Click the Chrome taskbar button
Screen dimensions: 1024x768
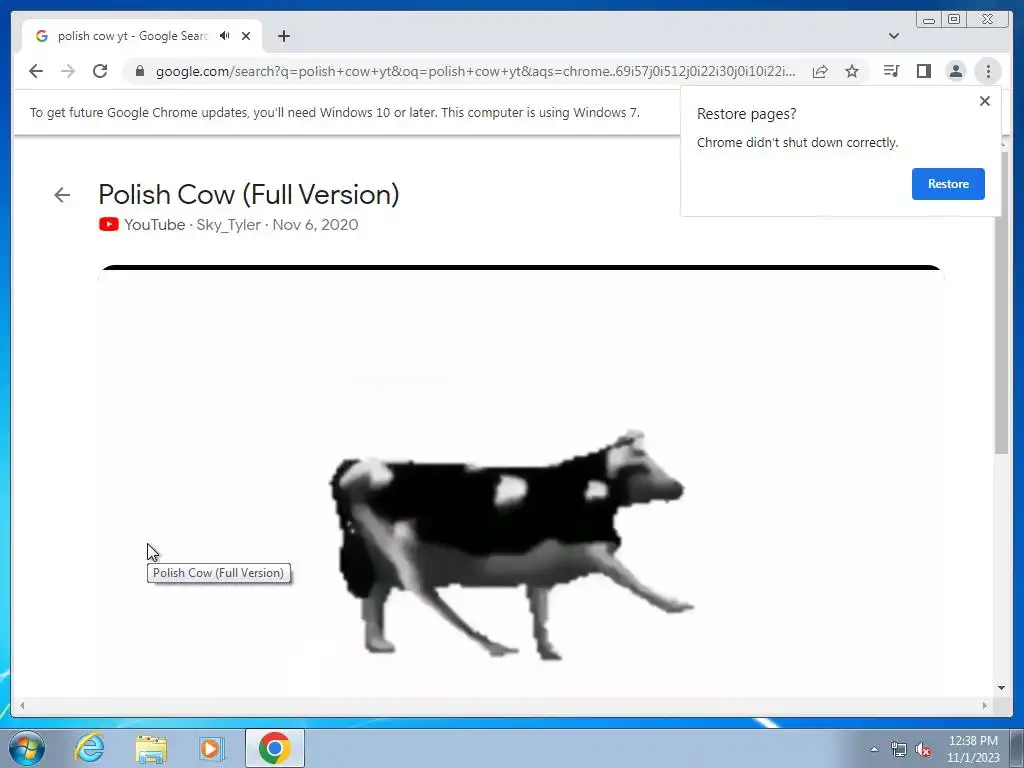pos(274,748)
